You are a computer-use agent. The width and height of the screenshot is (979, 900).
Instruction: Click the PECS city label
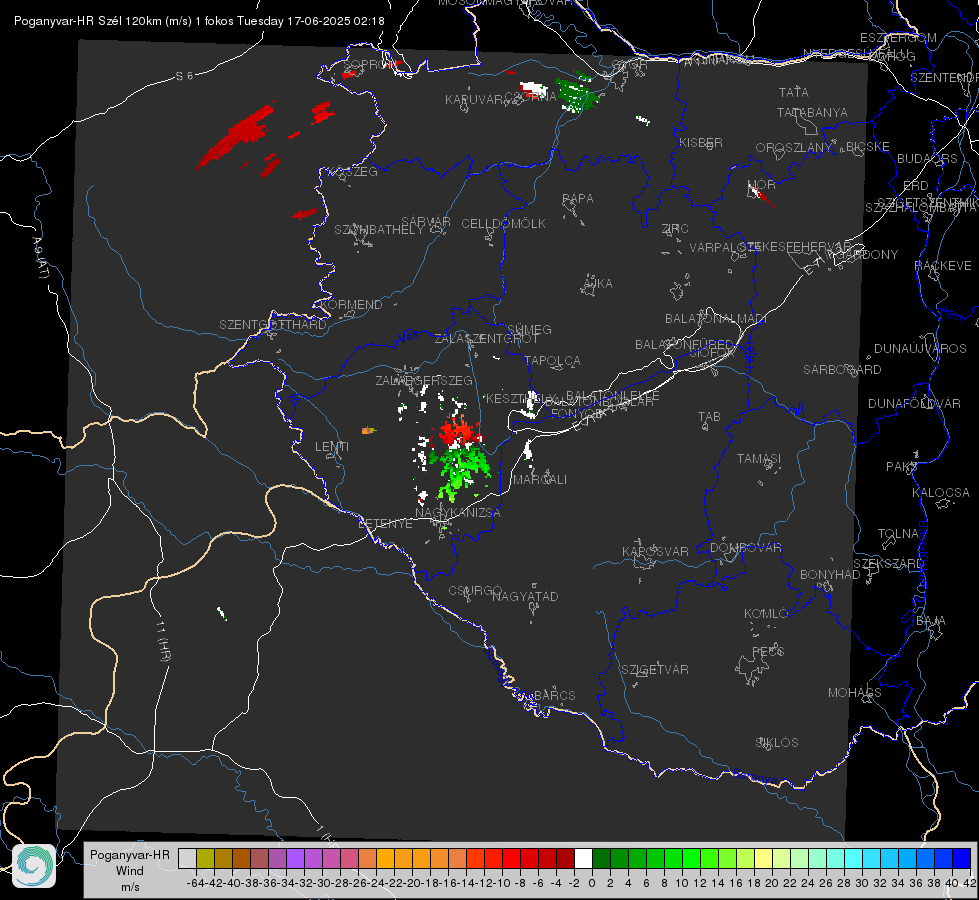click(767, 652)
